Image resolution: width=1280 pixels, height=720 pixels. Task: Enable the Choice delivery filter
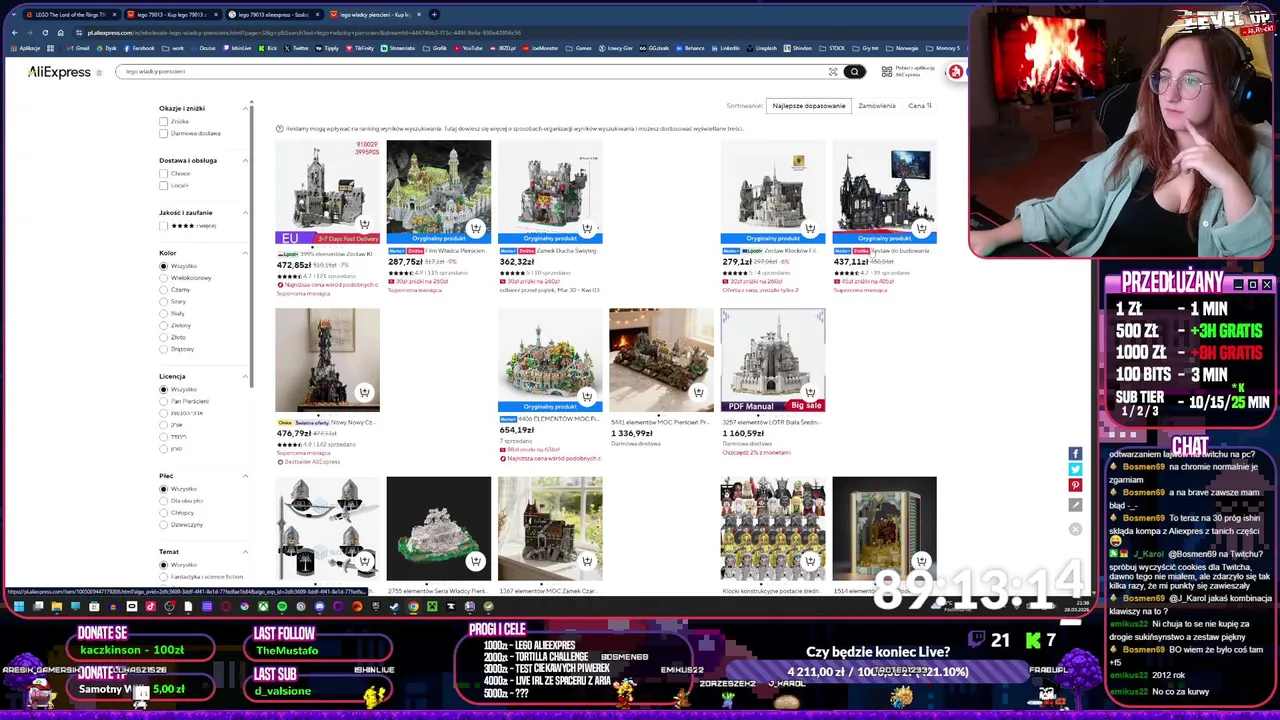click(x=163, y=173)
